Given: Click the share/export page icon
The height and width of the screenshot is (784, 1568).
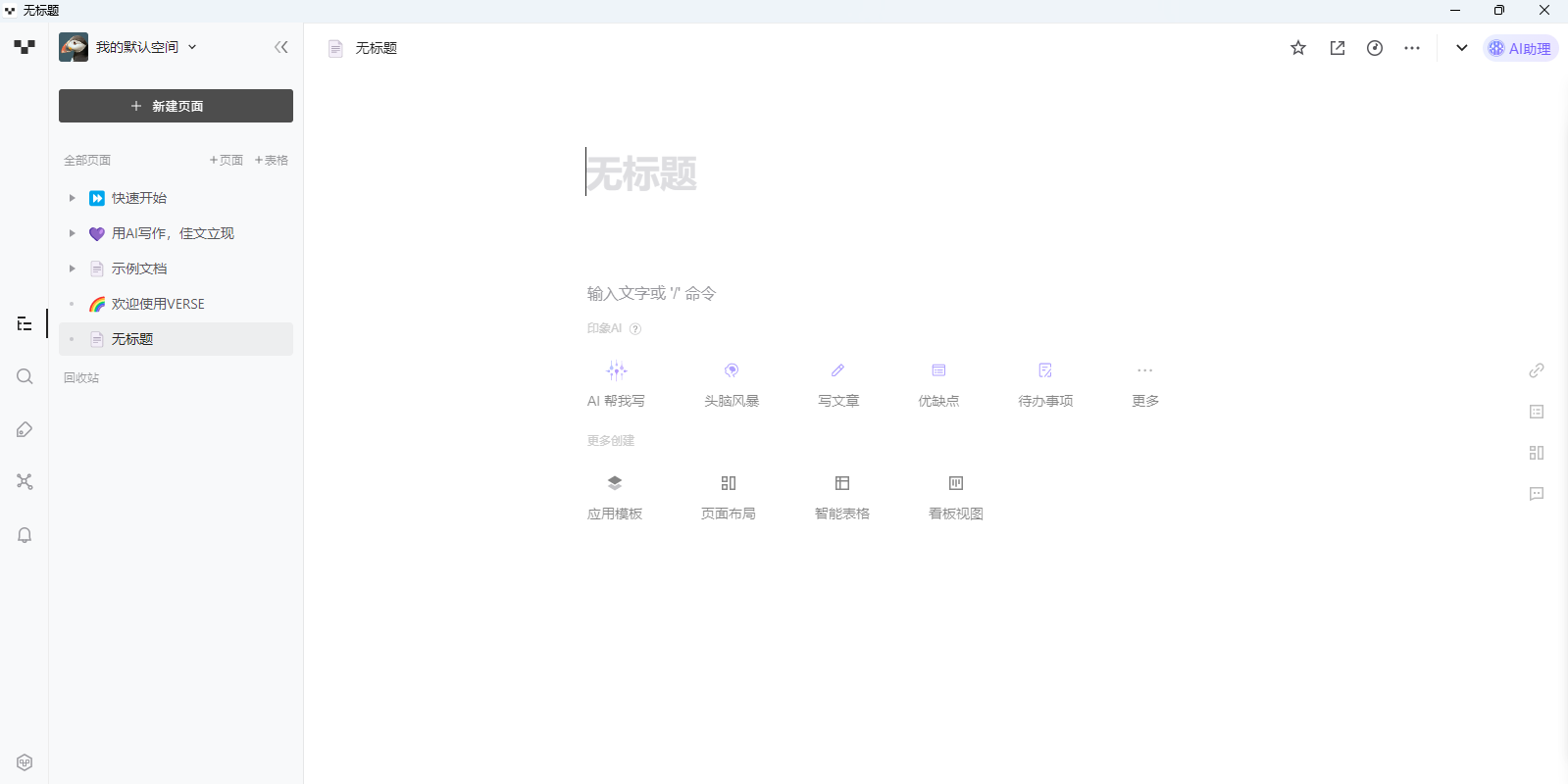Looking at the screenshot, I should point(1338,48).
